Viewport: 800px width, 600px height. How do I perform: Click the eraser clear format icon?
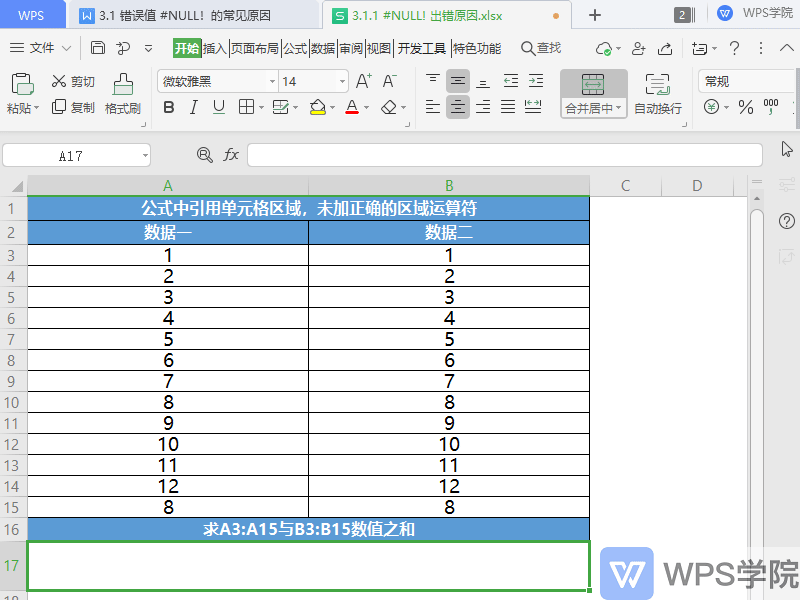pos(389,107)
